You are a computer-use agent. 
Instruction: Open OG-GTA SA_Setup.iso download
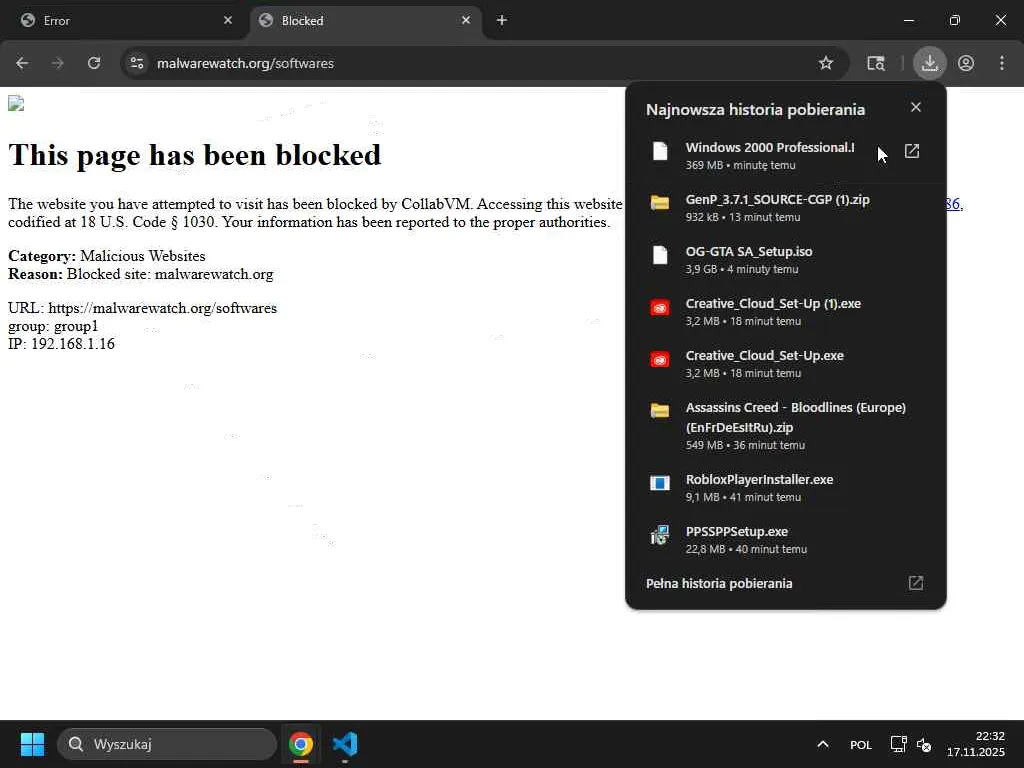(786, 259)
